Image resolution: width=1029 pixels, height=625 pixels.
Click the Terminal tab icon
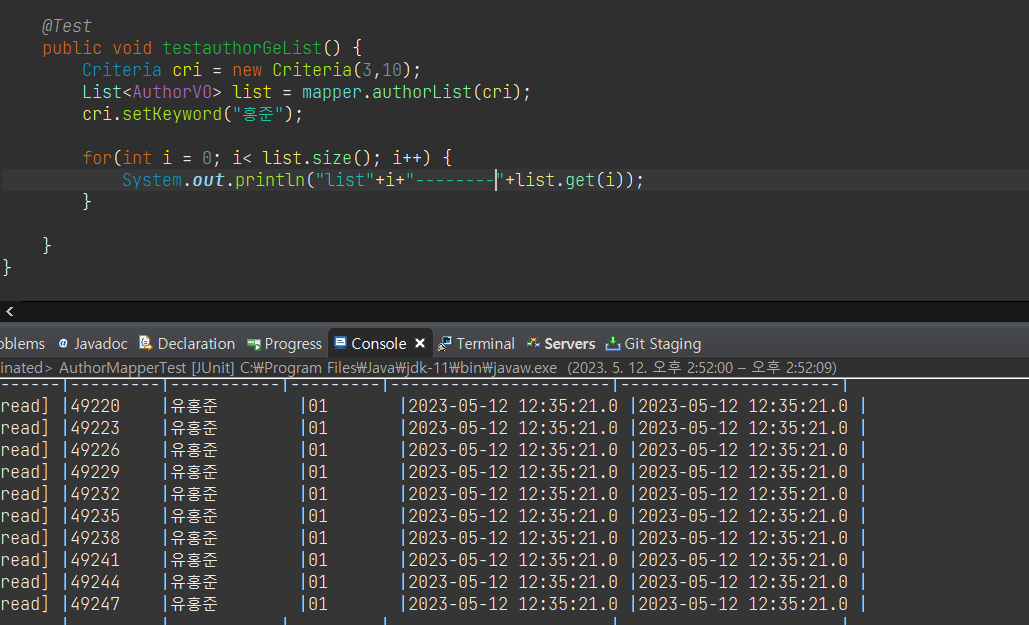(x=445, y=343)
